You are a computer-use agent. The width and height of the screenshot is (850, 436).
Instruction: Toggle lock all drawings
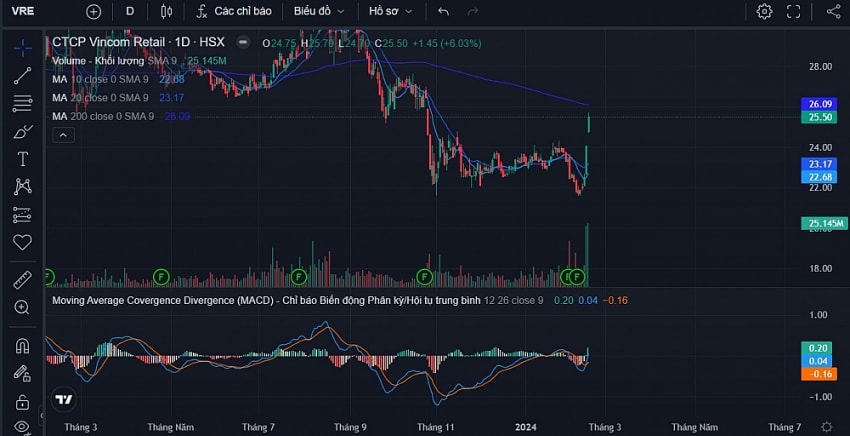pyautogui.click(x=22, y=402)
